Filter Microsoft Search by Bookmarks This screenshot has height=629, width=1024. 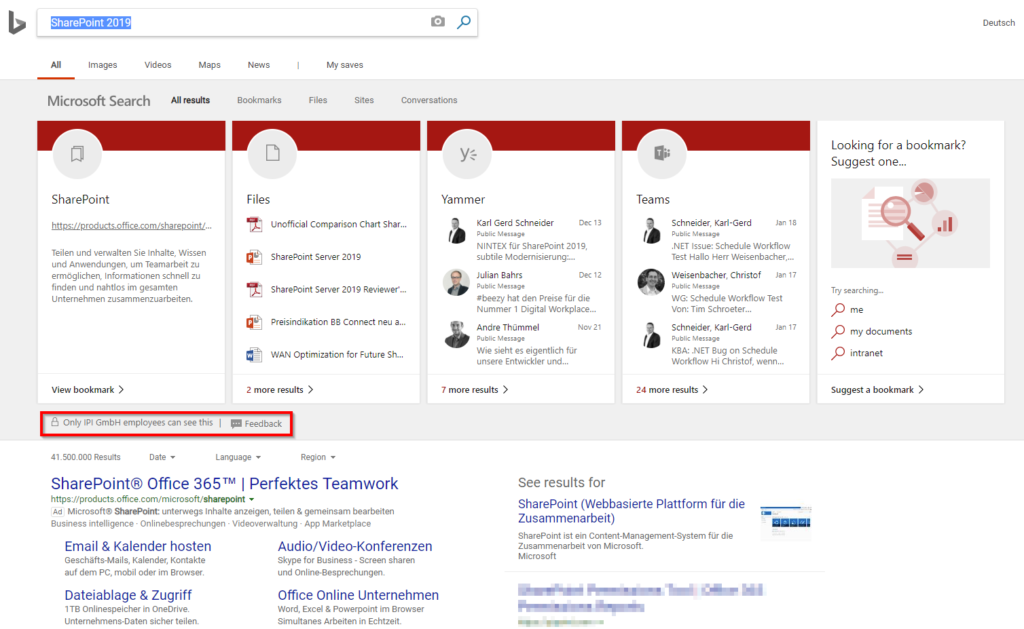[259, 100]
